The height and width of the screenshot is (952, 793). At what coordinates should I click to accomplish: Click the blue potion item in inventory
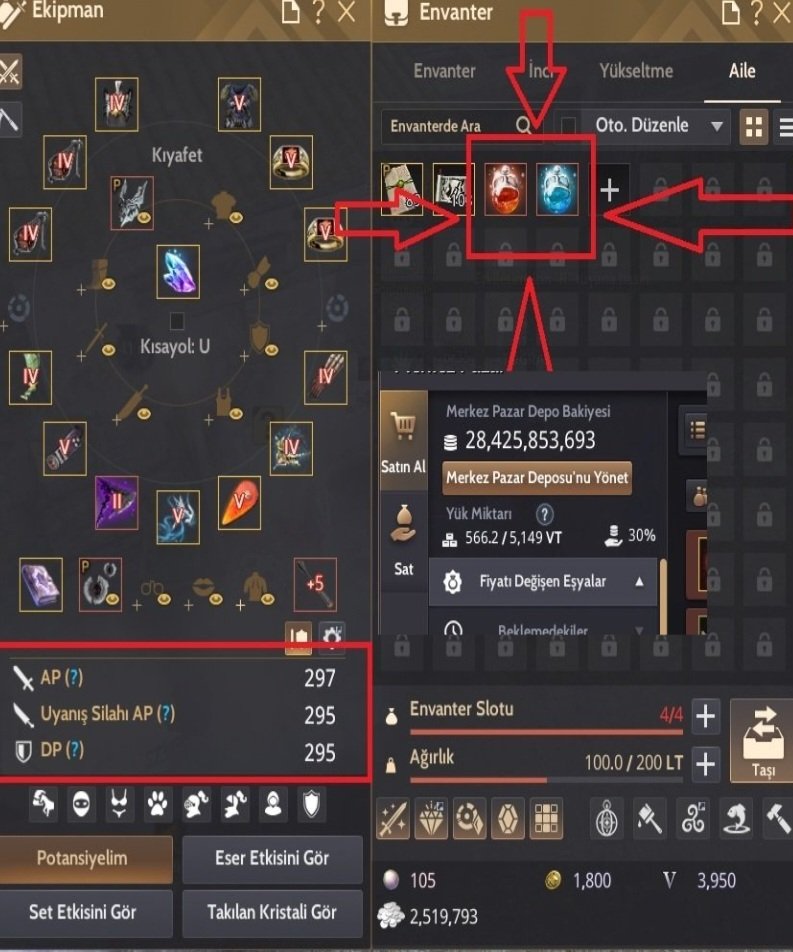pos(557,189)
